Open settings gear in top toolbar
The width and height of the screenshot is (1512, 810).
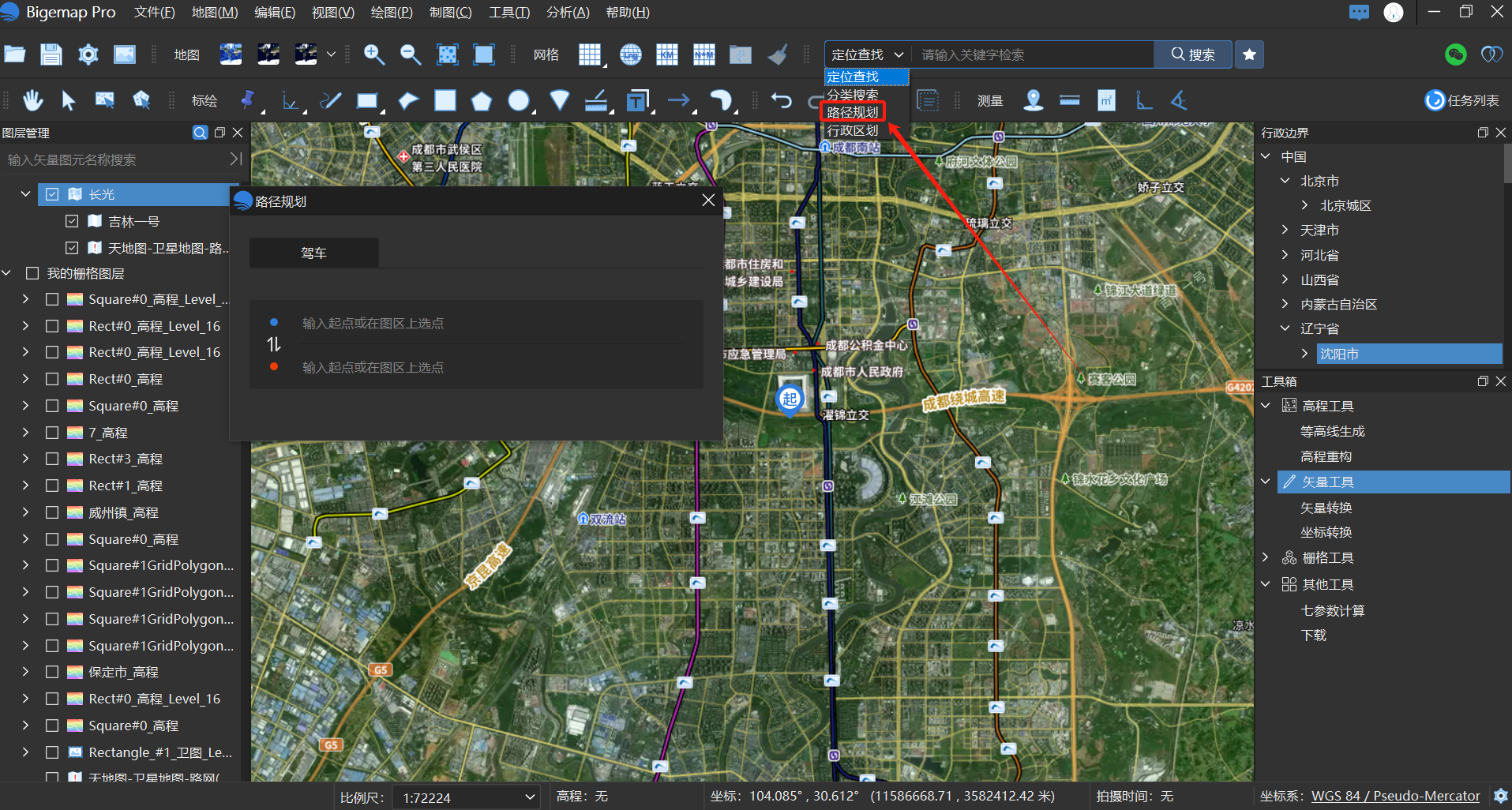(x=88, y=54)
